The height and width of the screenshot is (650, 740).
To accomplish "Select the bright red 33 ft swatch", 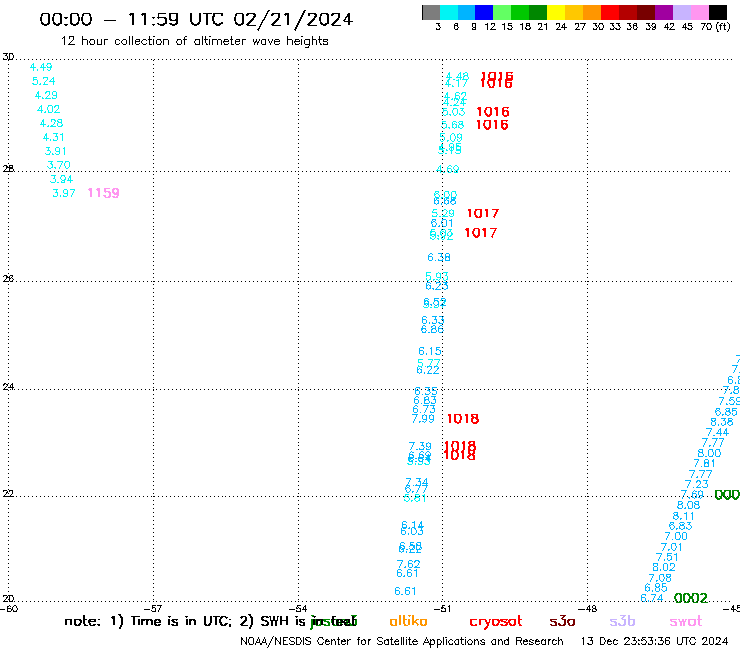I will [610, 12].
